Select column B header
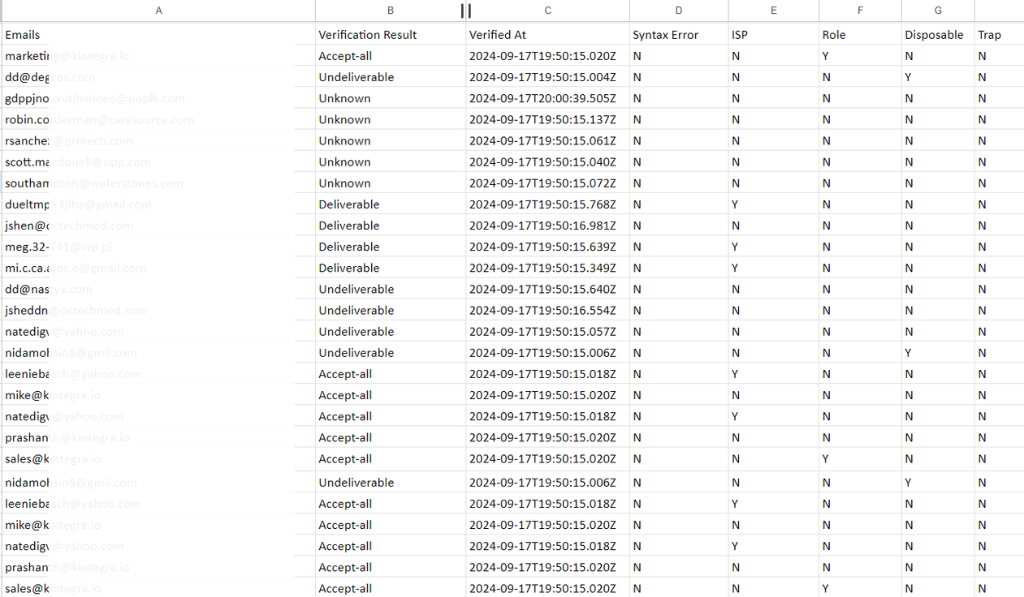Image resolution: width=1024 pixels, height=597 pixels. click(390, 10)
